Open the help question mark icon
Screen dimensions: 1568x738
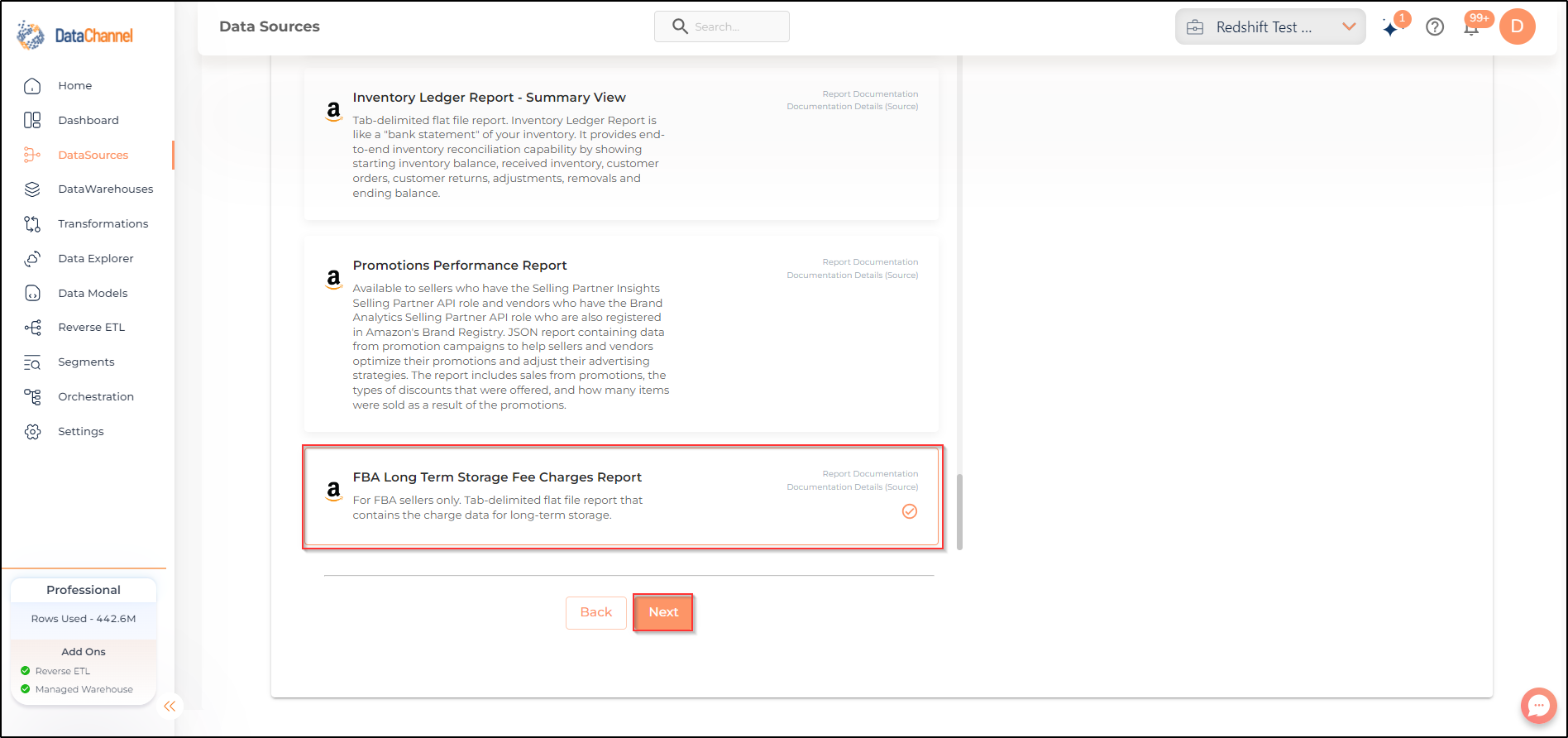[1435, 27]
